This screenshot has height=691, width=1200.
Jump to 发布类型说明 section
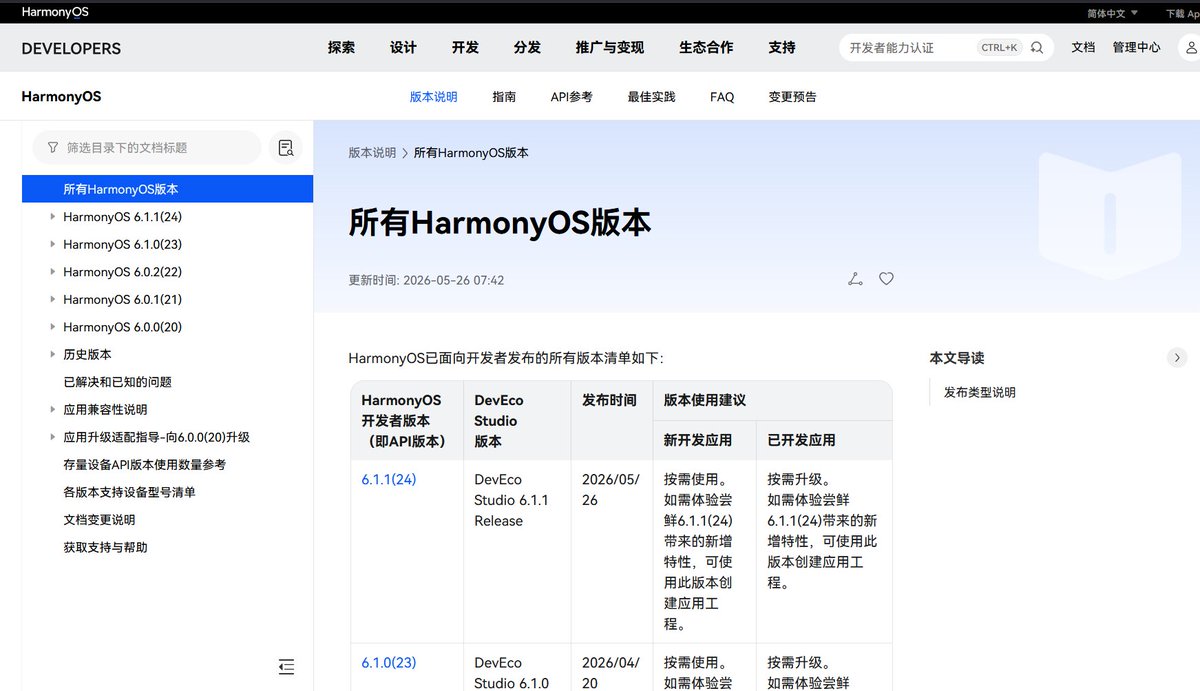click(980, 392)
